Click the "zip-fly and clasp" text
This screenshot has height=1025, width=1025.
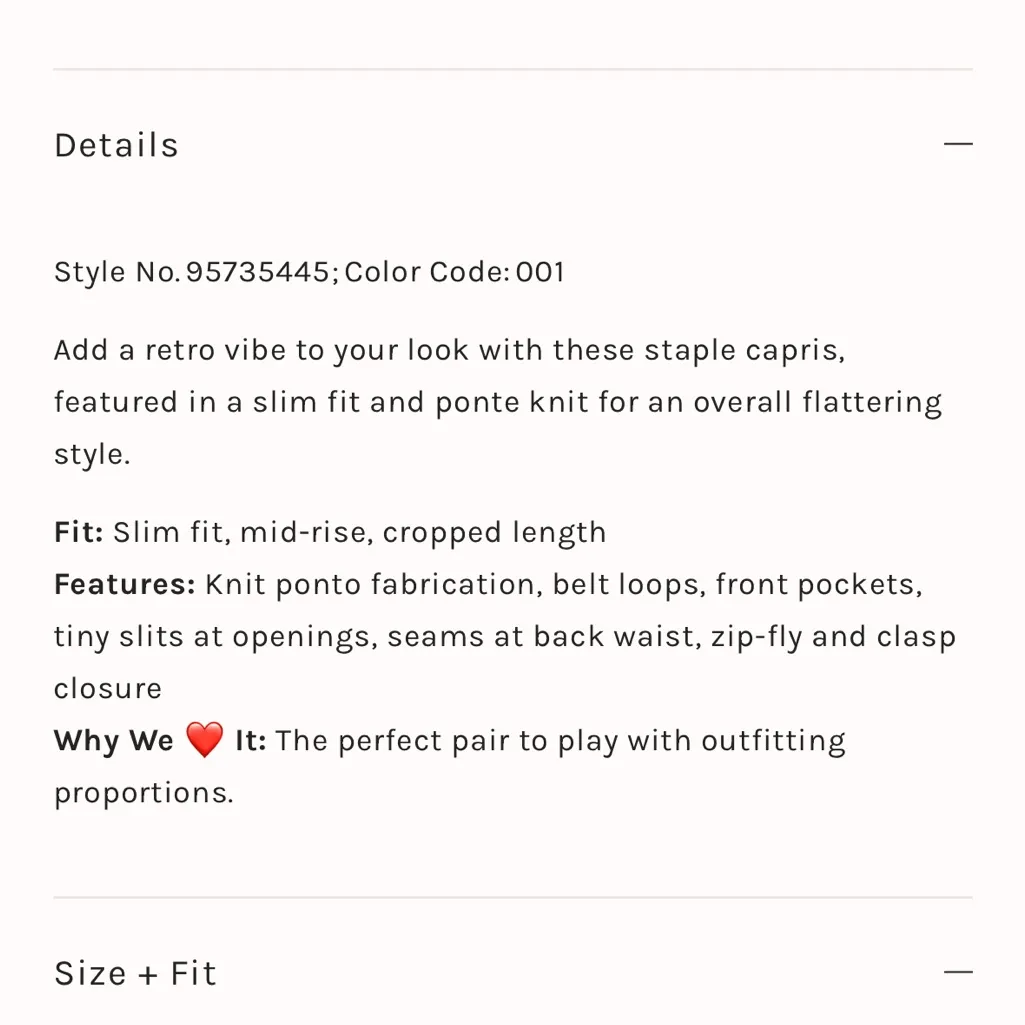pos(833,636)
